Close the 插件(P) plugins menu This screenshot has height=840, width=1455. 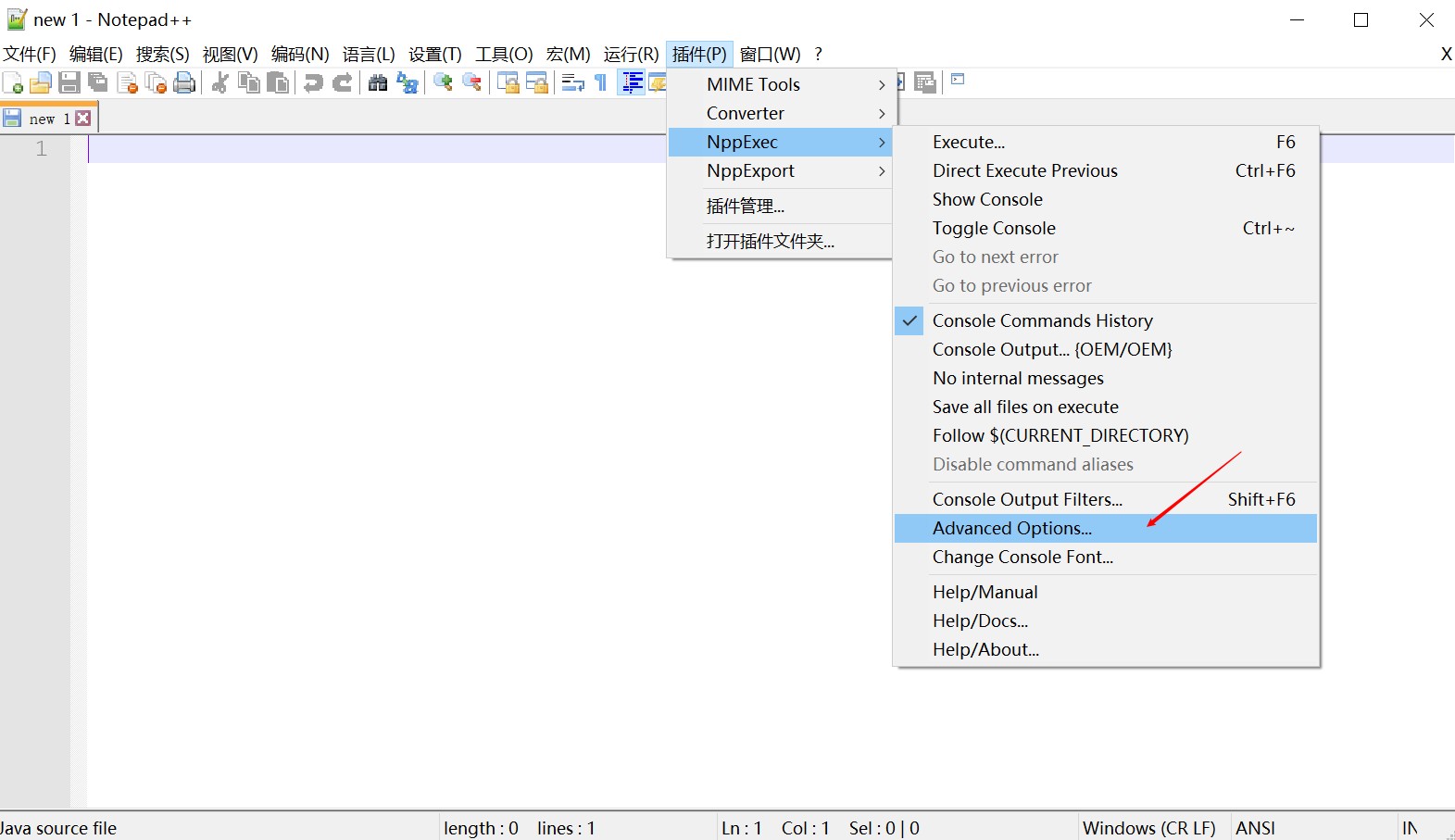(699, 54)
